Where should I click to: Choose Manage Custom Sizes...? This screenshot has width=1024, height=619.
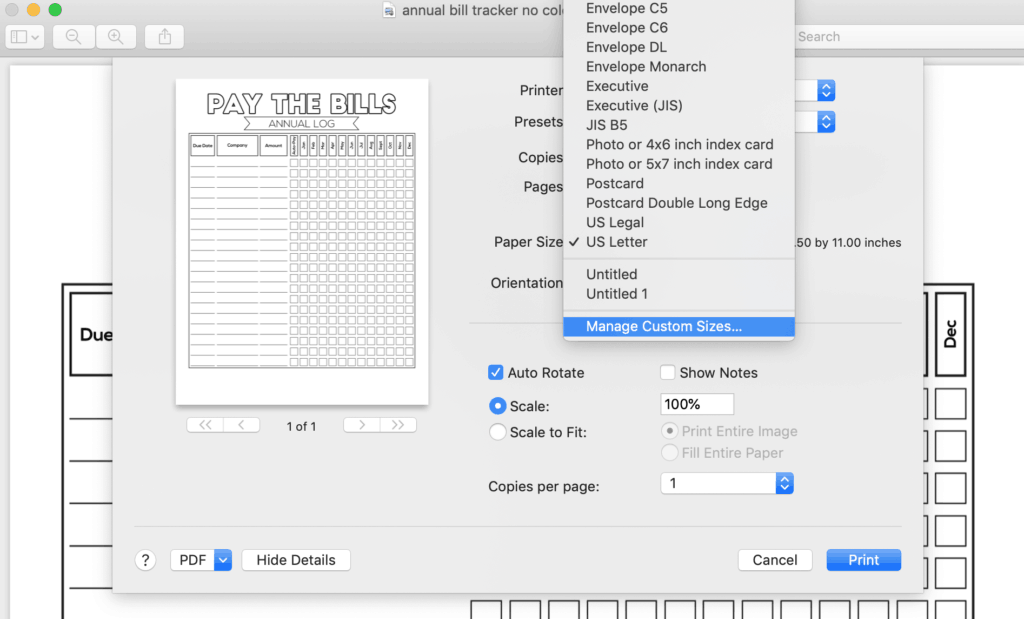(x=679, y=326)
